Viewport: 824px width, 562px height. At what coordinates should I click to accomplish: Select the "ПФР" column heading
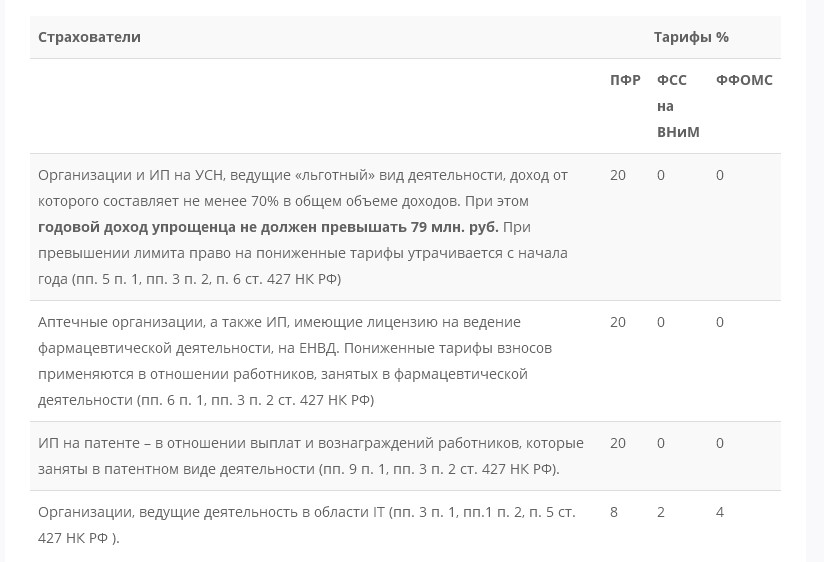click(625, 80)
